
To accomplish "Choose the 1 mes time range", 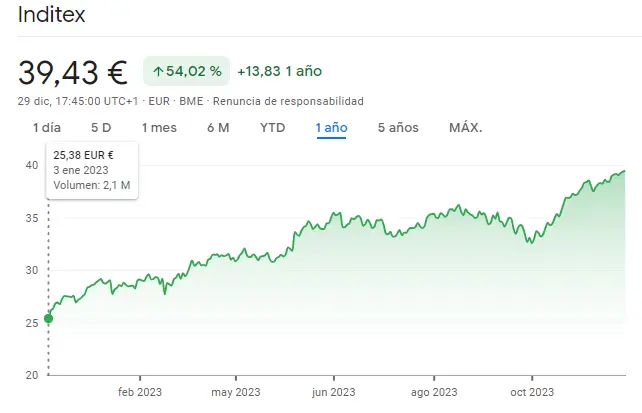I will coord(159,127).
